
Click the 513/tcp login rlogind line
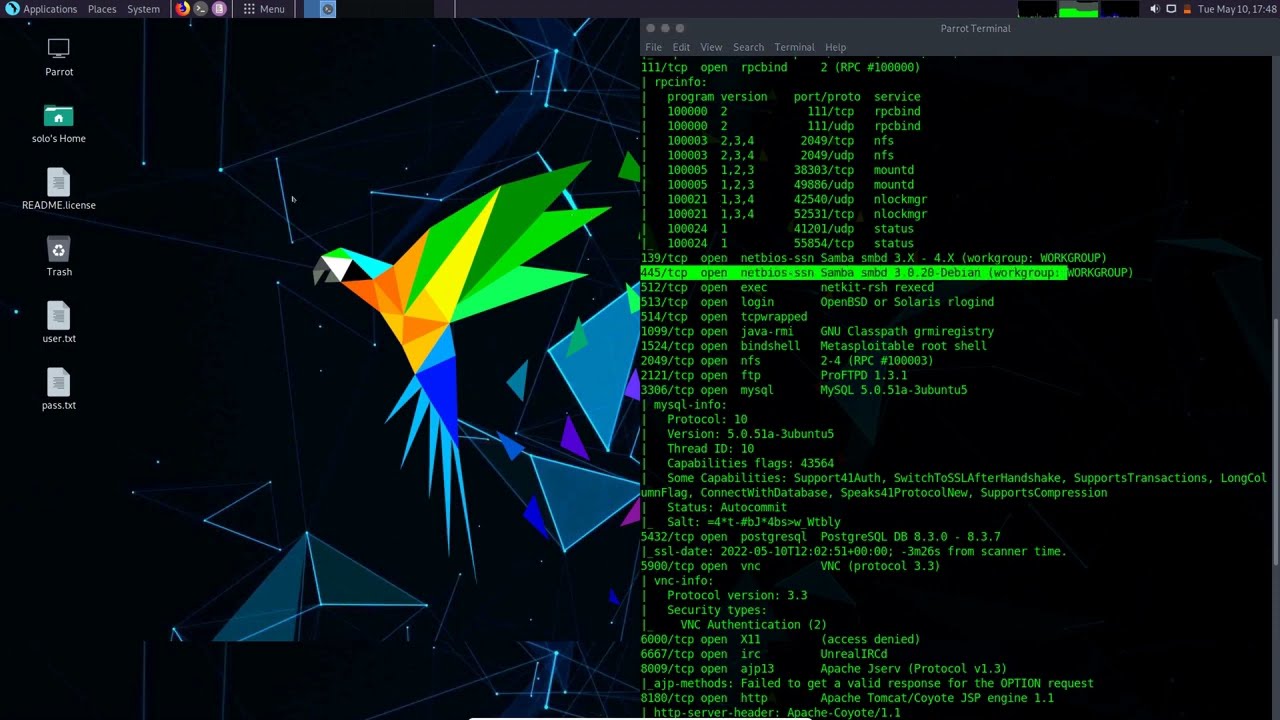pos(817,302)
